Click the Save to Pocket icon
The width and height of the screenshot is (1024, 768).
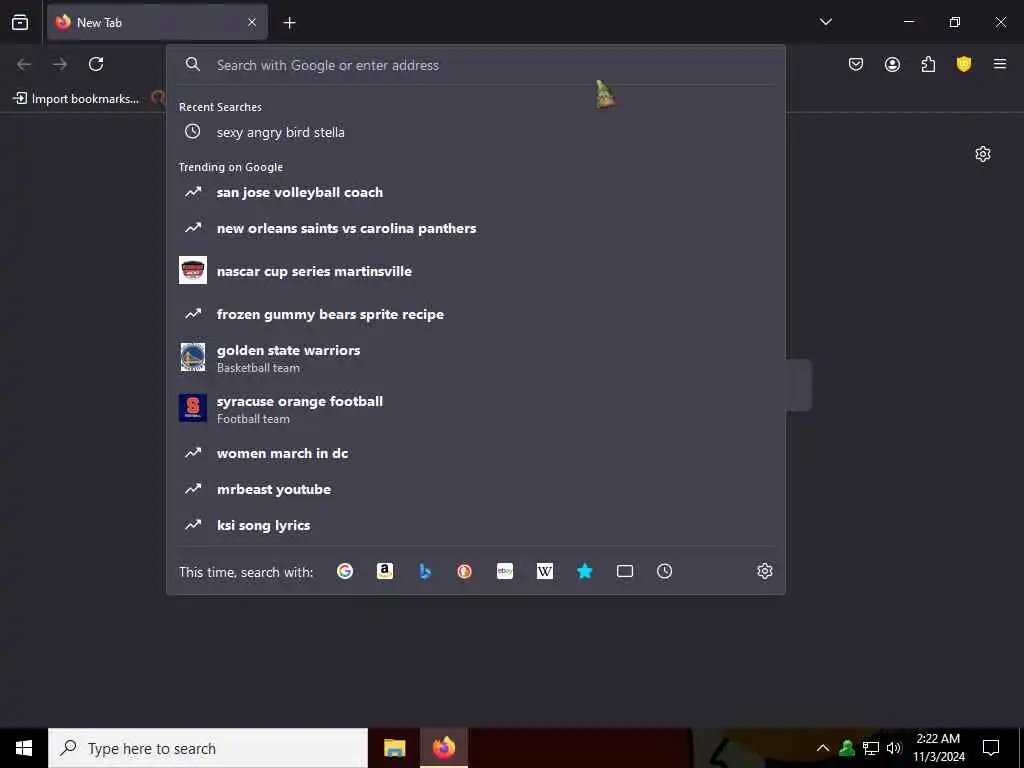point(856,64)
